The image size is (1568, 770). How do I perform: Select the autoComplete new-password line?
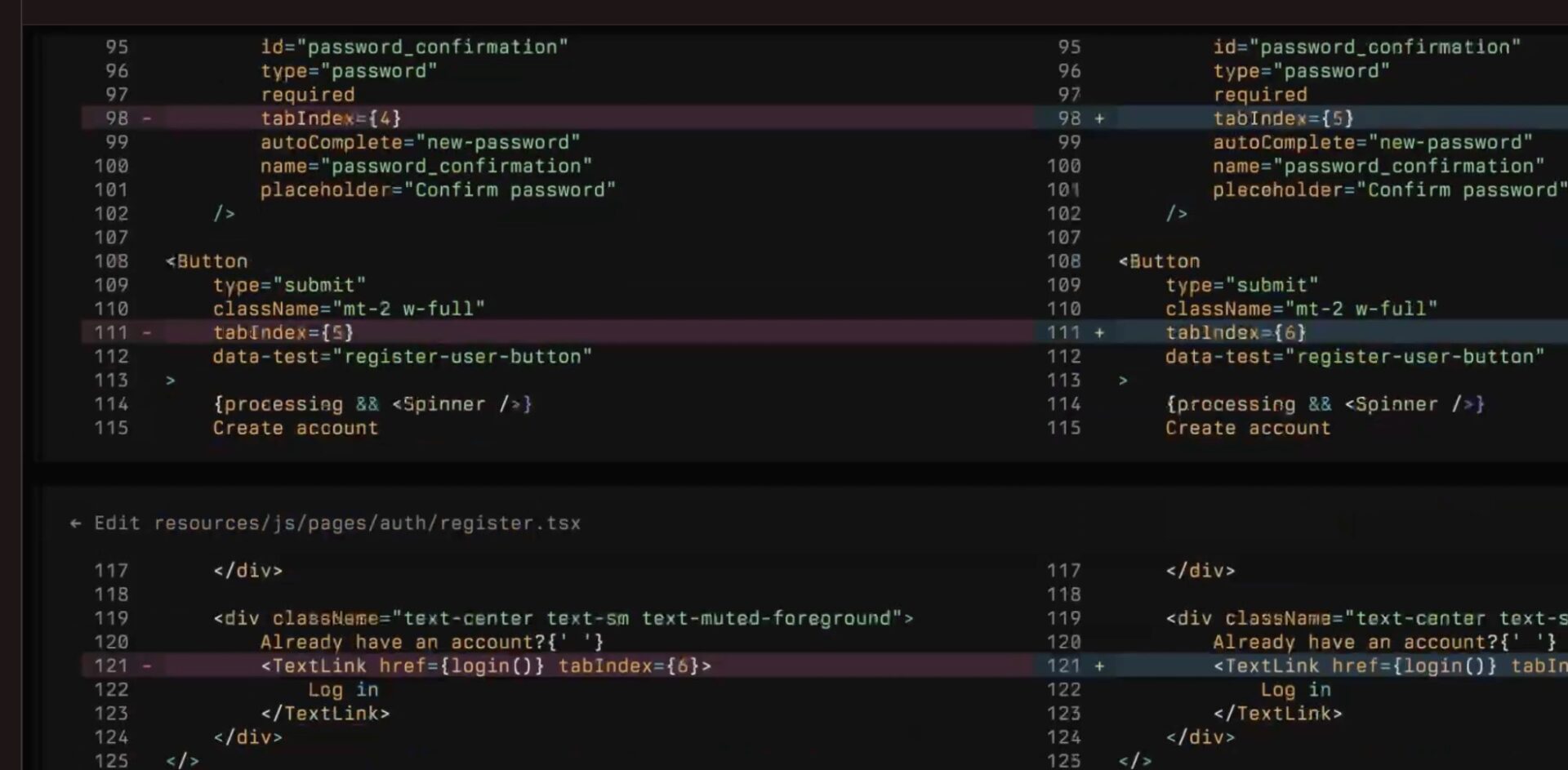[x=421, y=142]
